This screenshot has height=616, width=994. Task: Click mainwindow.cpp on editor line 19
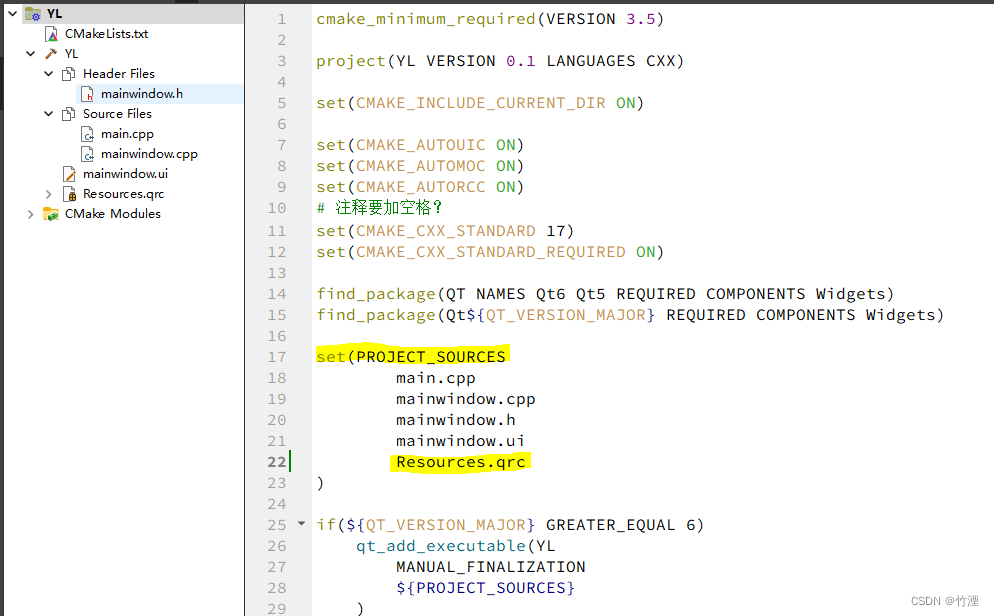pyautogui.click(x=466, y=399)
